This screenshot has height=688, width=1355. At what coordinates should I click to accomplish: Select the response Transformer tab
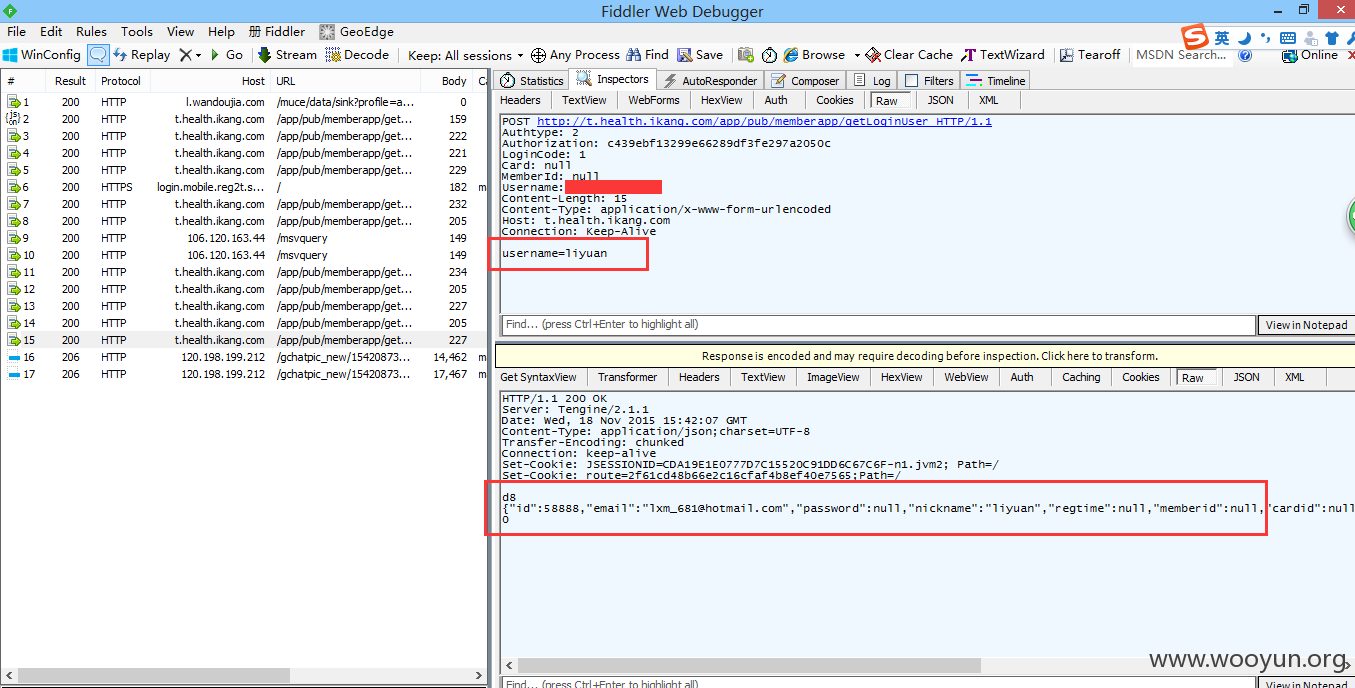[x=628, y=377]
